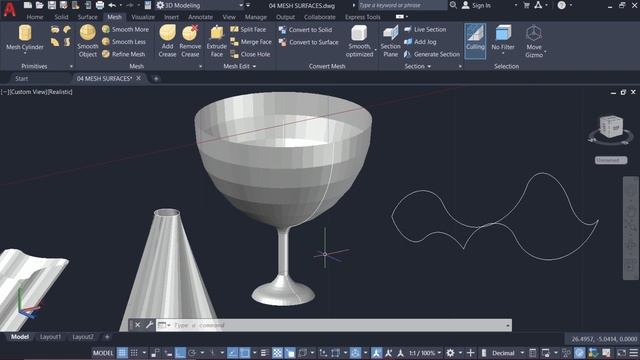The image size is (640, 360).
Task: Open the Home ribbon tab
Action: (35, 17)
